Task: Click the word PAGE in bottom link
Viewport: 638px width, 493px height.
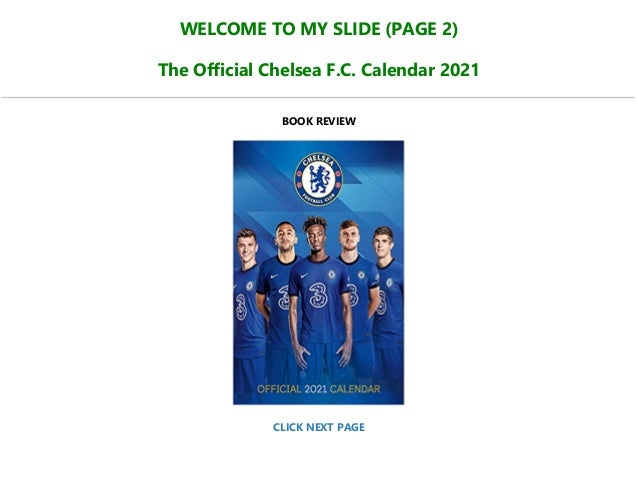Action: click(x=351, y=427)
